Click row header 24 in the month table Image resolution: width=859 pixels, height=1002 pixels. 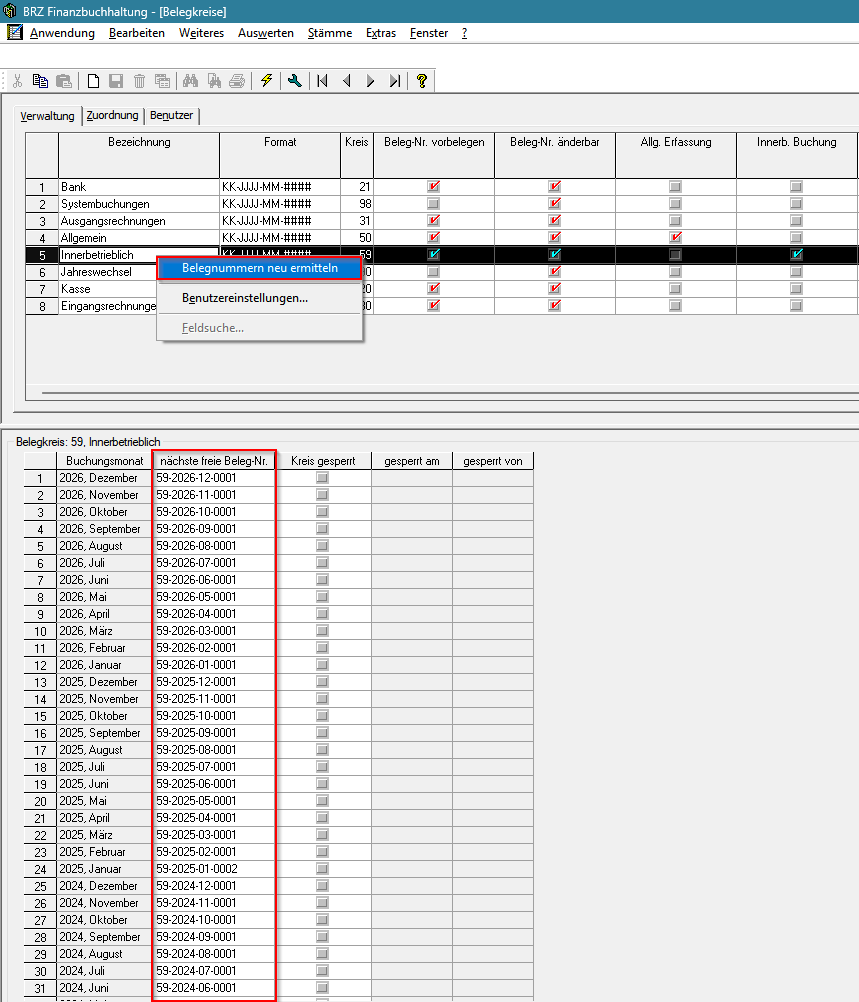click(40, 869)
